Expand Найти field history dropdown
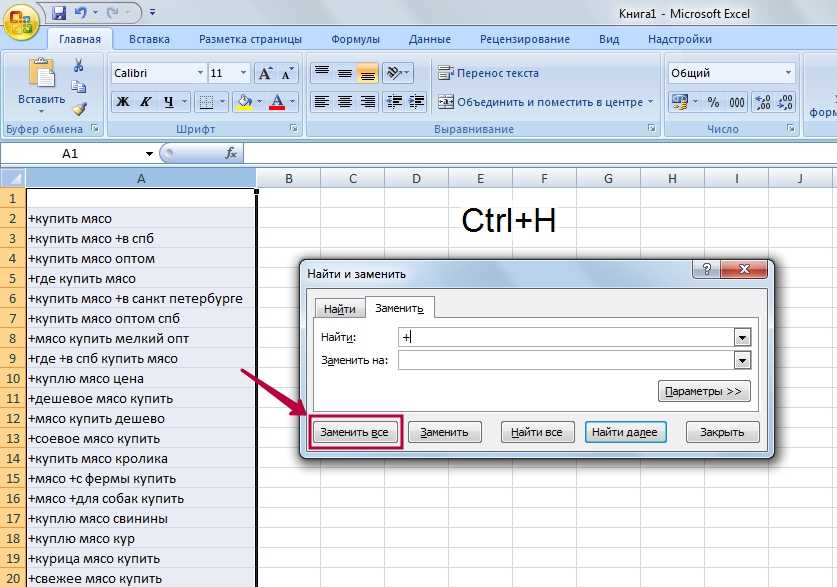Image resolution: width=837 pixels, height=587 pixels. coord(743,337)
